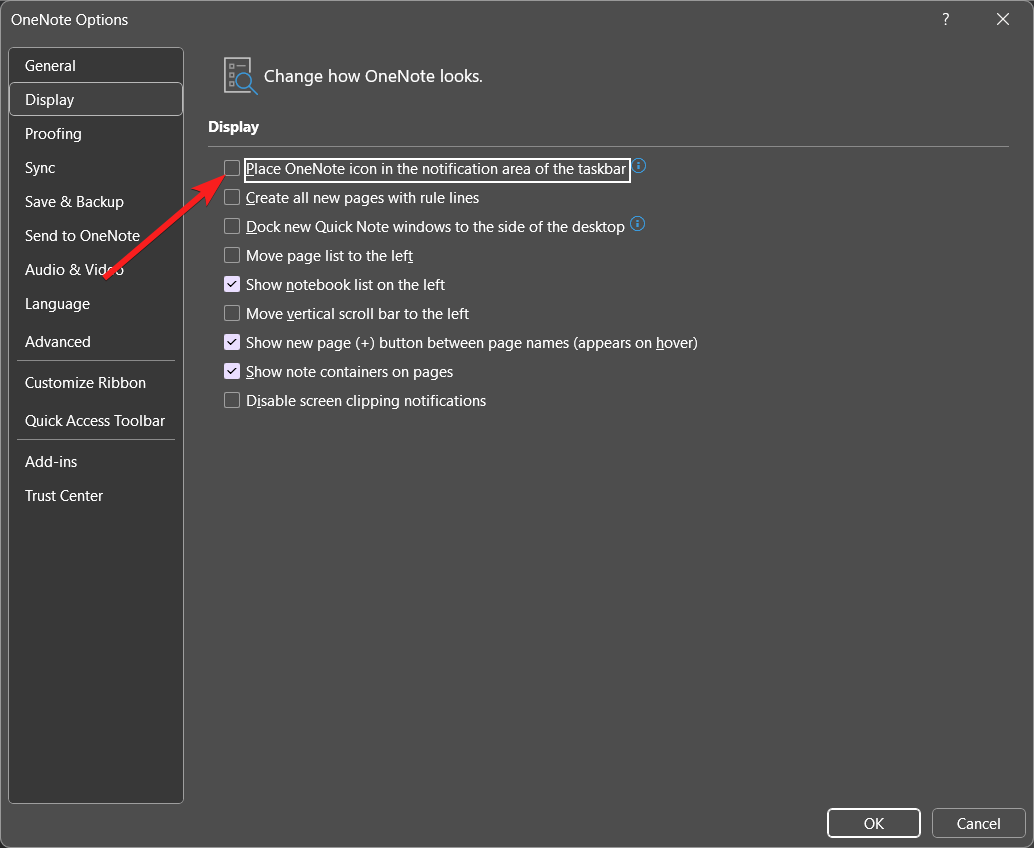The height and width of the screenshot is (848, 1034).
Task: Enable Disable screen clipping notifications
Action: click(232, 400)
